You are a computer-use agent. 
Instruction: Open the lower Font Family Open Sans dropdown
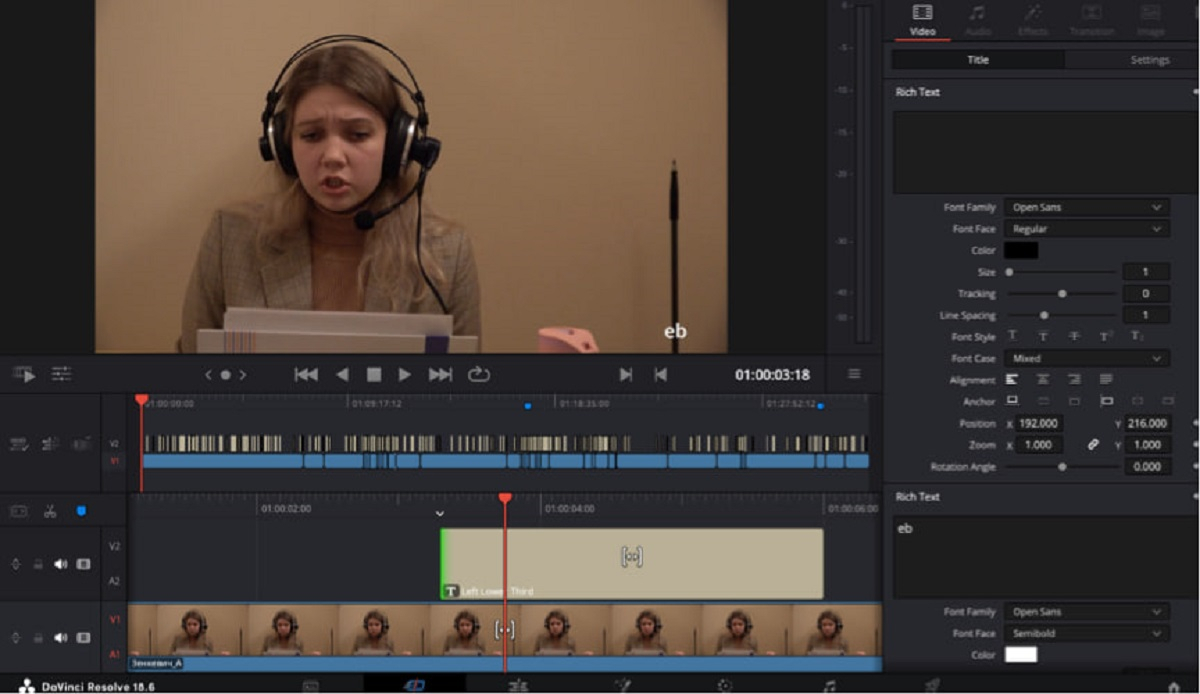pos(1086,612)
